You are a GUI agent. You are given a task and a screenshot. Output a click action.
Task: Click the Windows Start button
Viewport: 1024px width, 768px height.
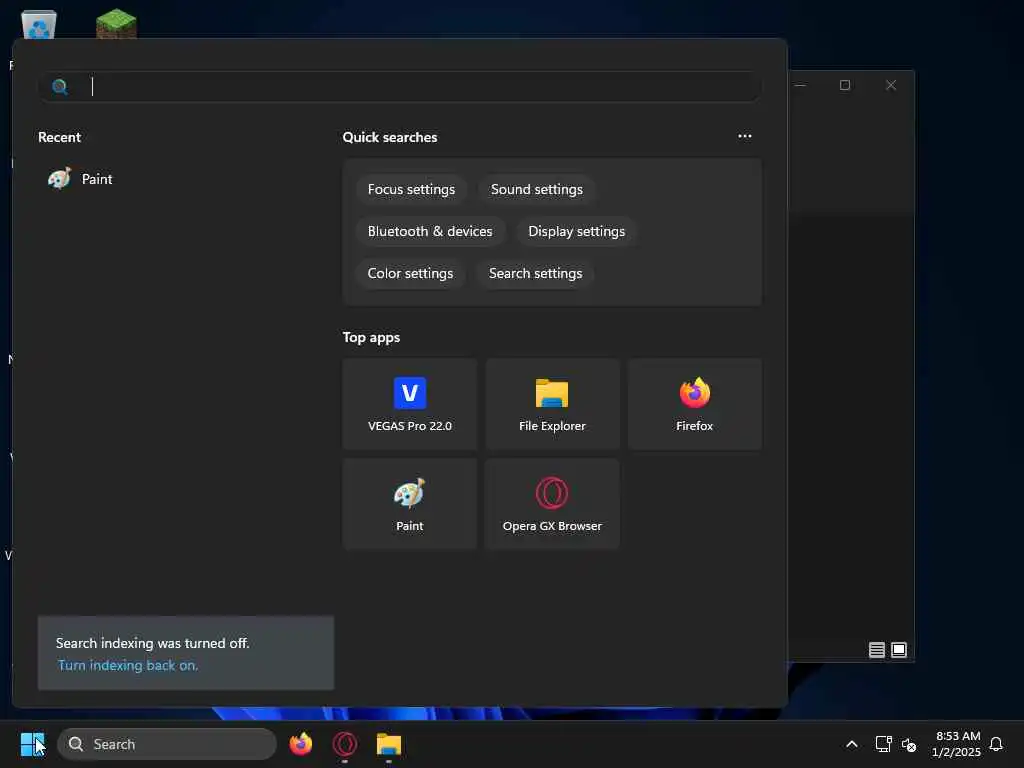(32, 744)
